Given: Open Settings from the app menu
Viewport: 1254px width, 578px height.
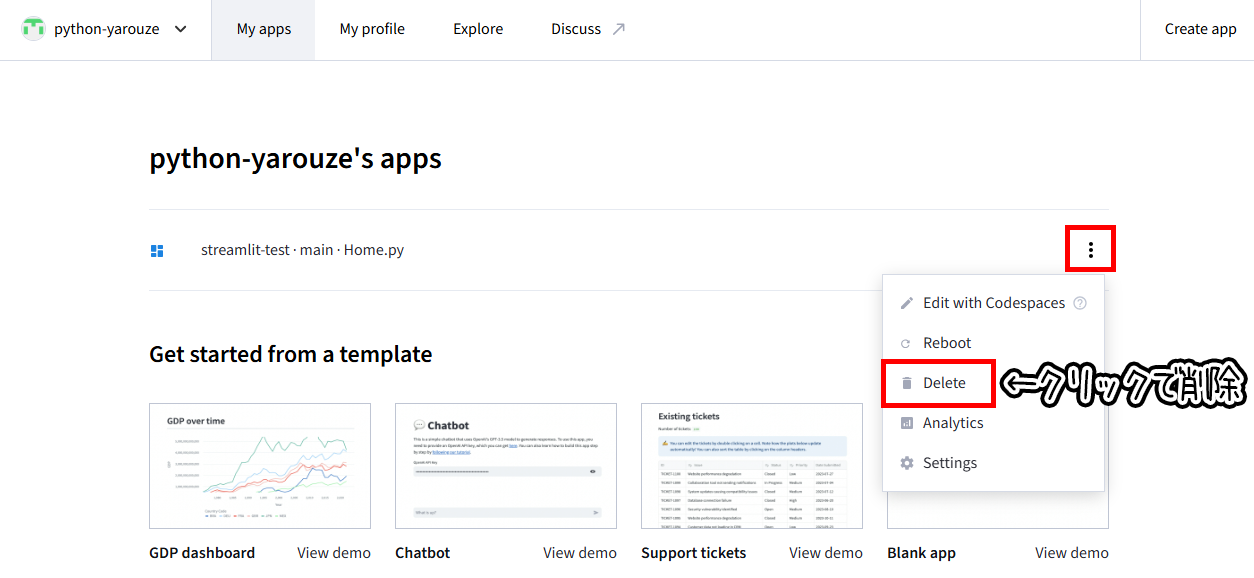Looking at the screenshot, I should (x=993, y=463).
